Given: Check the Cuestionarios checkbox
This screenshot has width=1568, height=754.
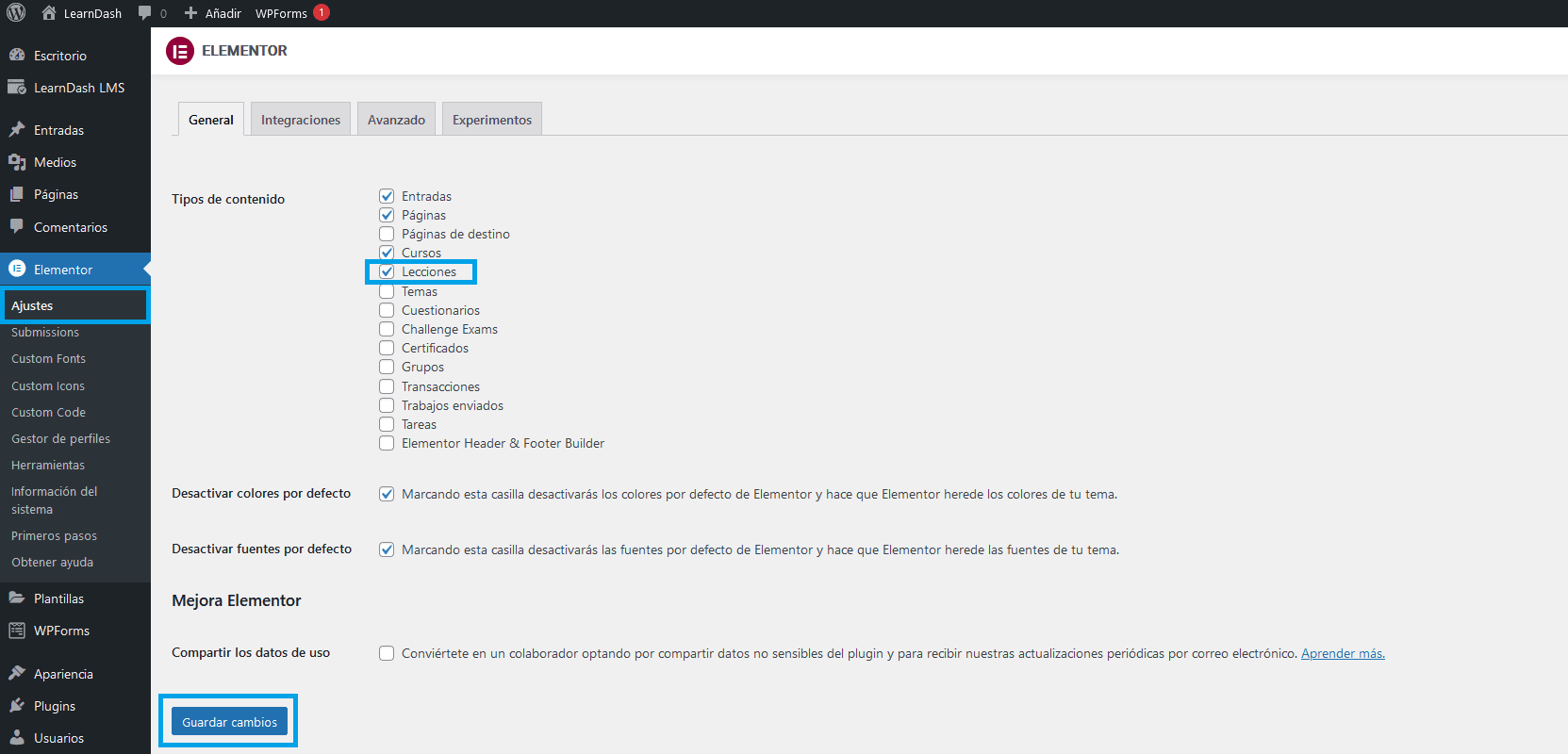Looking at the screenshot, I should tap(387, 310).
